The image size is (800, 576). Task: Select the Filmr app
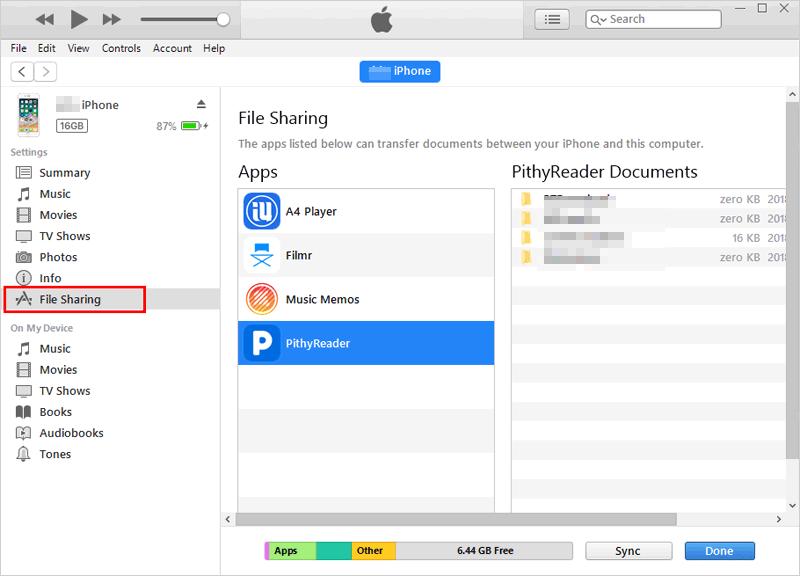click(366, 255)
